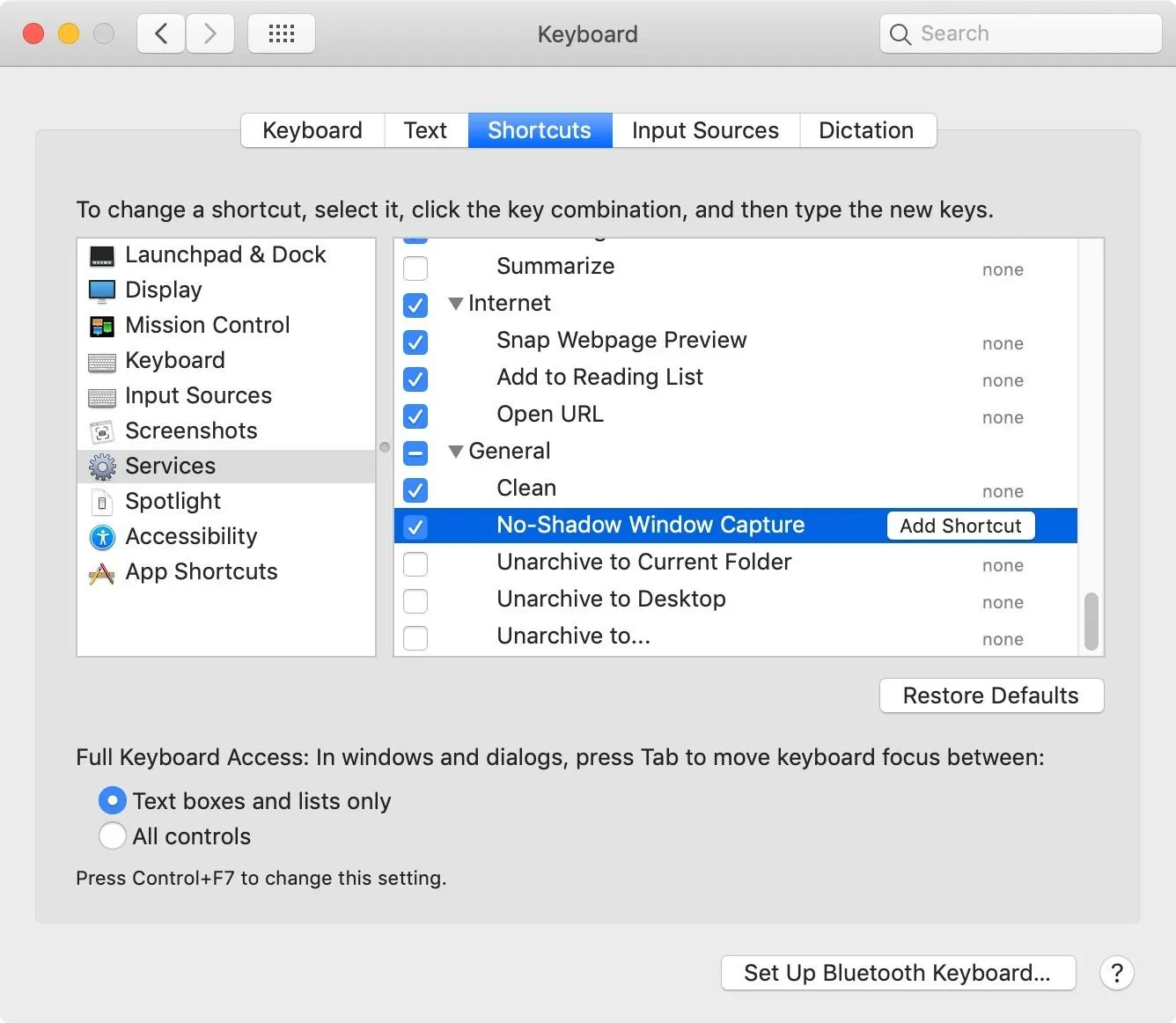Select the Add to Reading List row
This screenshot has height=1023, width=1176.
pyautogui.click(x=736, y=378)
